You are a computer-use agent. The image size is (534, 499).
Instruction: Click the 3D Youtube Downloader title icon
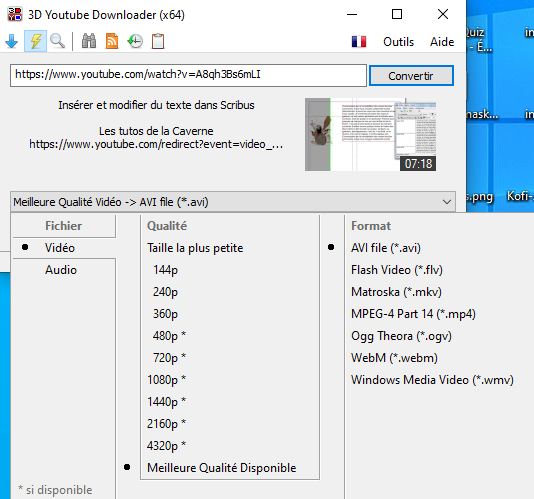15,15
